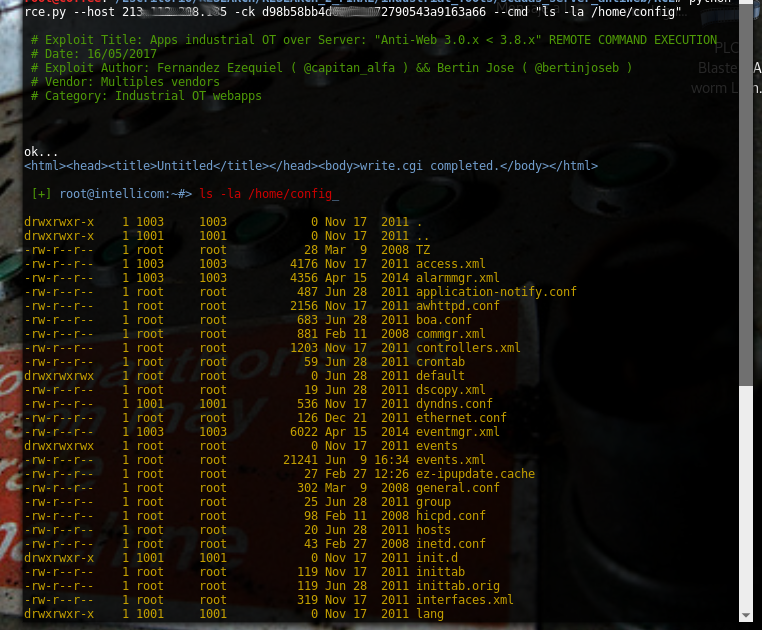Click the @capitan_alfa handle in author line
Screen dimensions: 762x630
(x=349, y=68)
